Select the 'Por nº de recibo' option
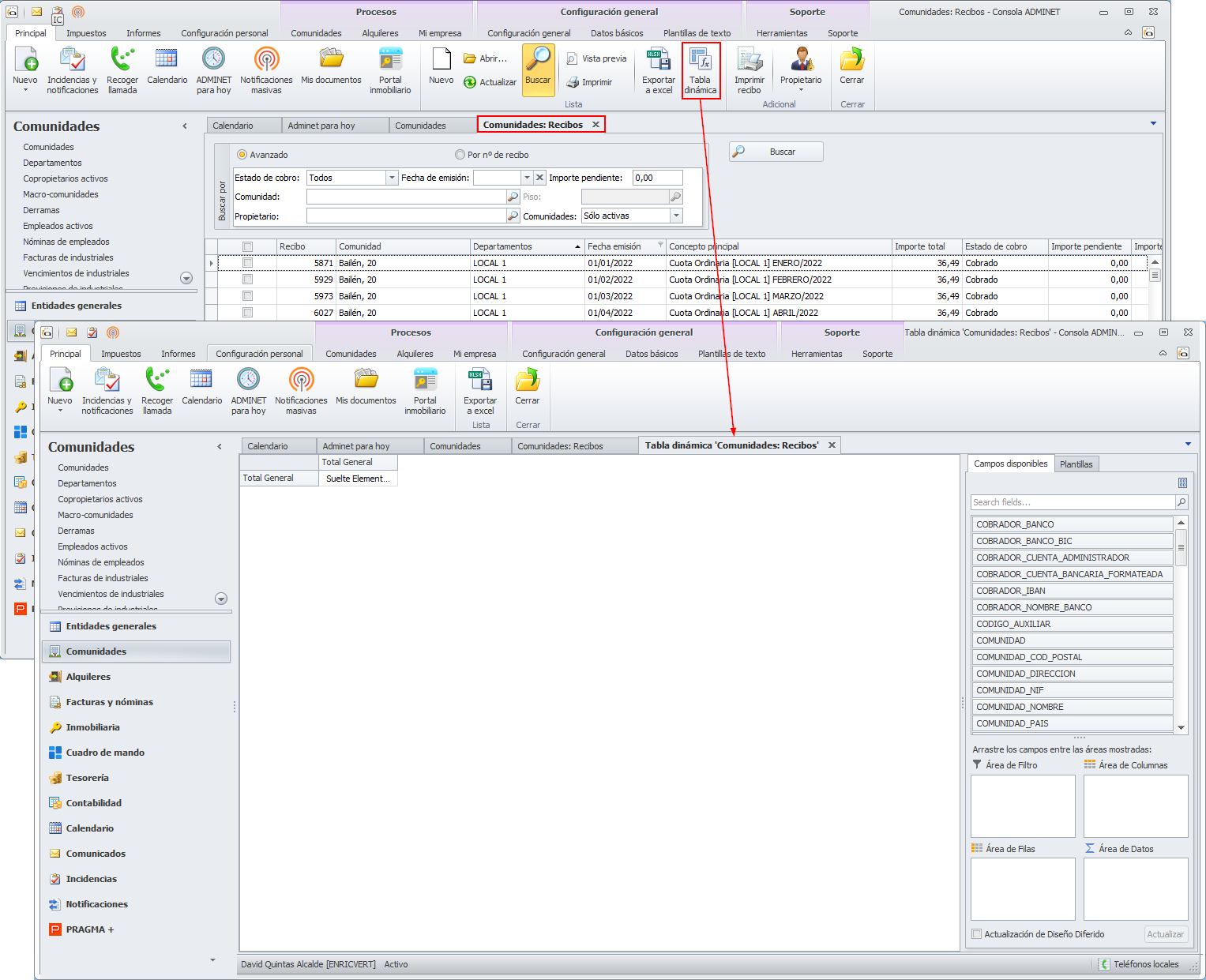Screen dimensions: 1206x980 (460, 155)
